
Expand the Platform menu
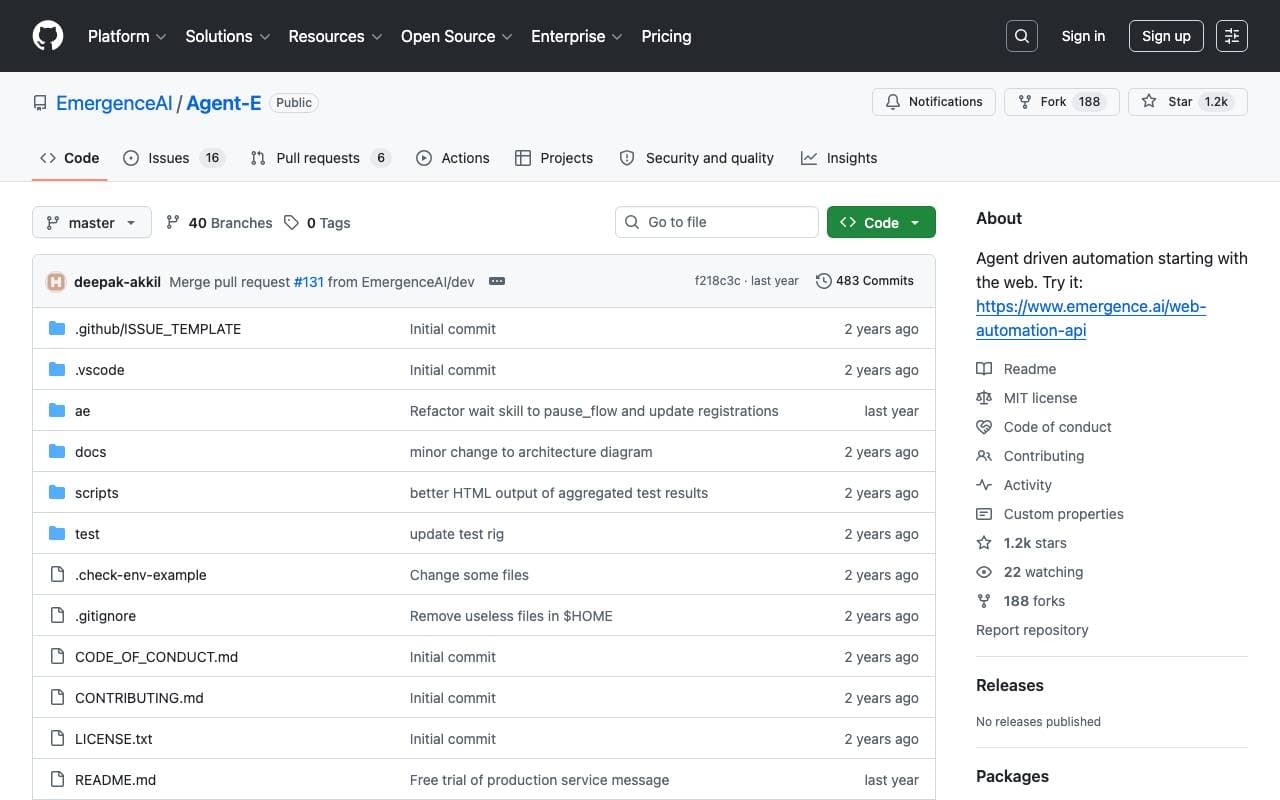point(126,36)
